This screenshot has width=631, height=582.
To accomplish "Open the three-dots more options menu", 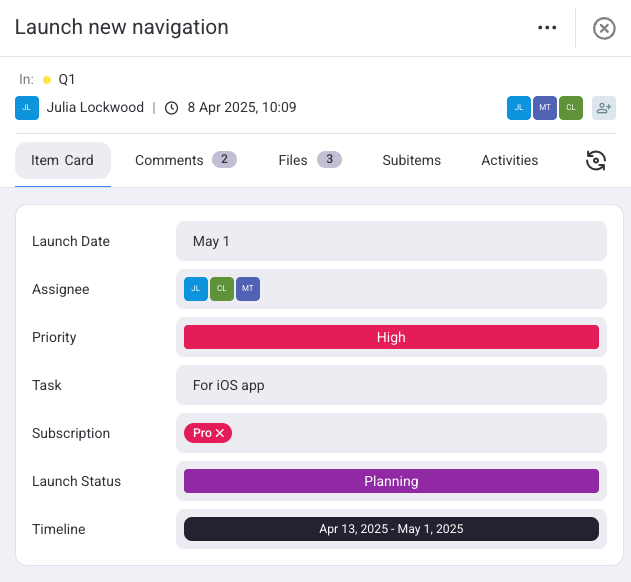I will (x=547, y=28).
